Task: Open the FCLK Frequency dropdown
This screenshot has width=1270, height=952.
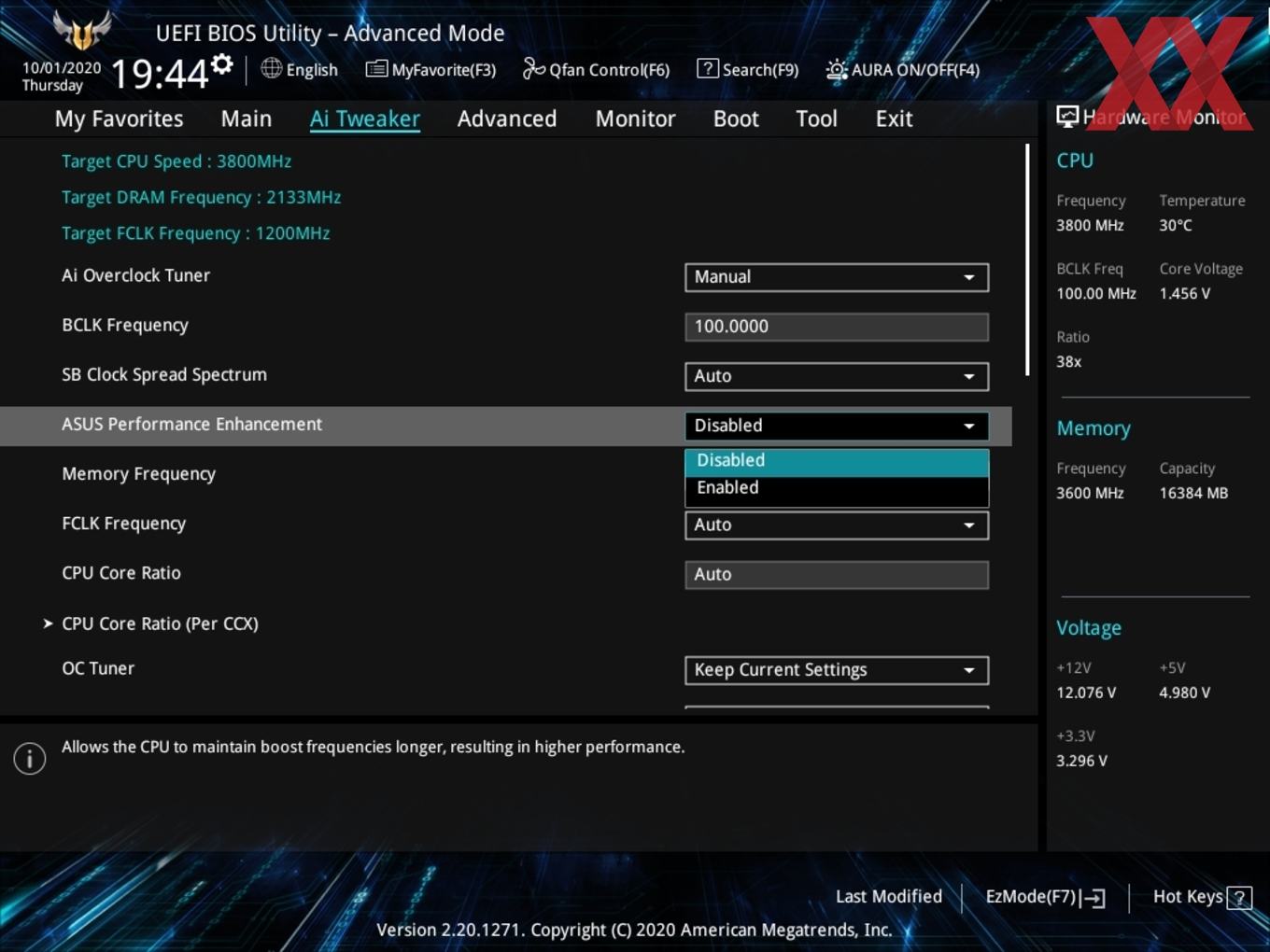Action: [x=837, y=525]
